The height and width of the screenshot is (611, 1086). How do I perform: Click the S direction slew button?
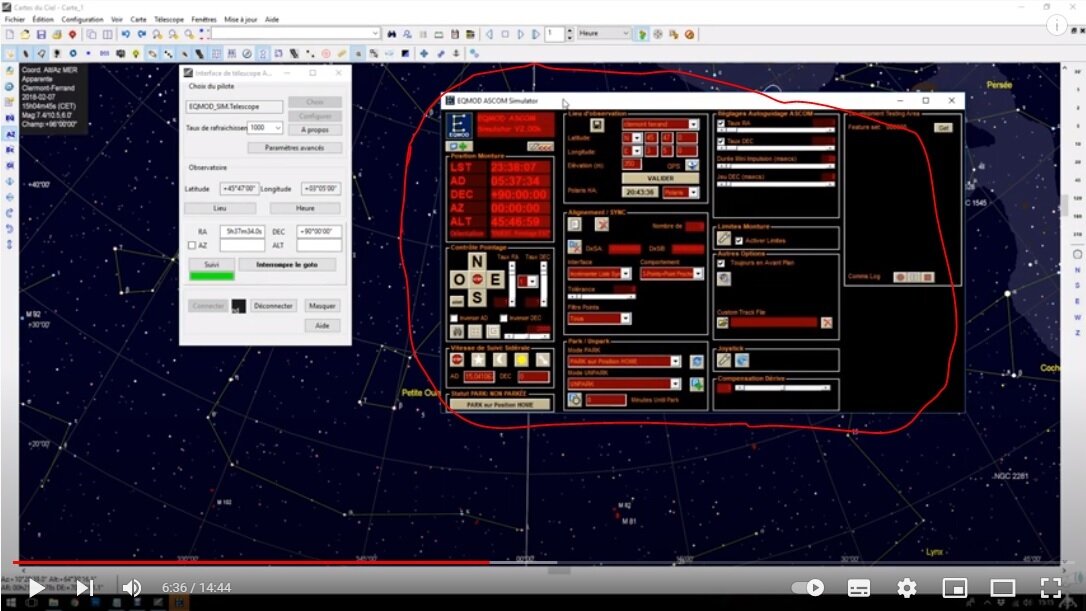(477, 298)
